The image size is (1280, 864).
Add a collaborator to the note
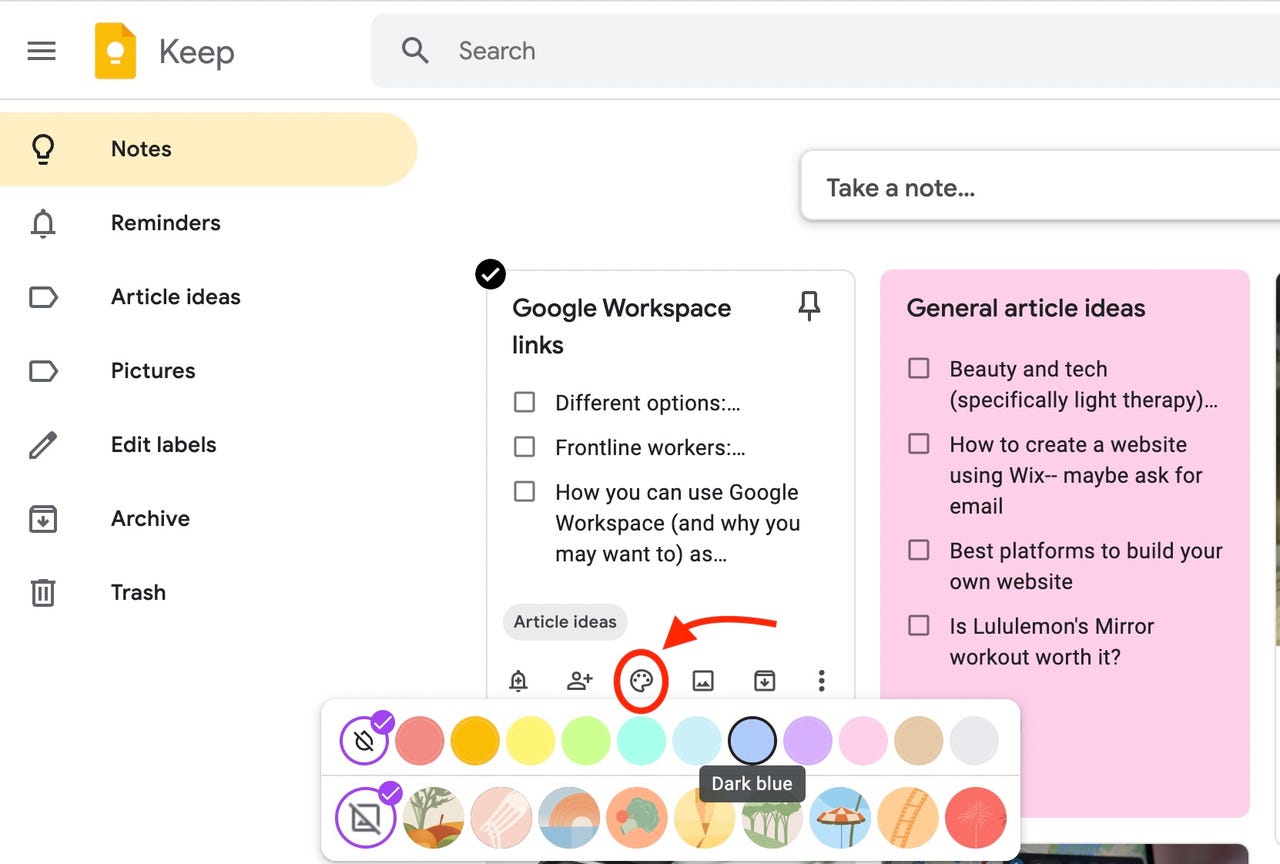tap(578, 680)
